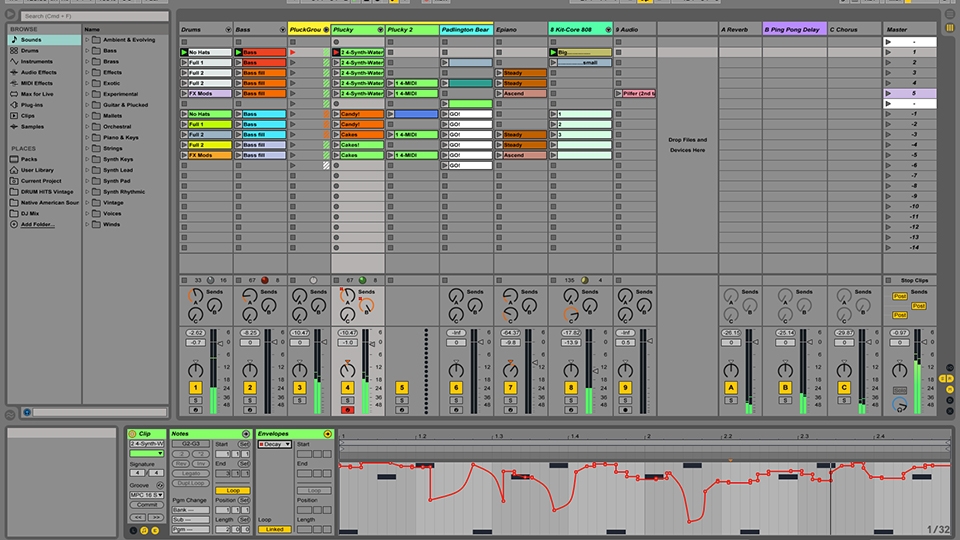Open the clip color dropdown in Clip box
Viewport: 960px width, 540px height.
point(147,454)
